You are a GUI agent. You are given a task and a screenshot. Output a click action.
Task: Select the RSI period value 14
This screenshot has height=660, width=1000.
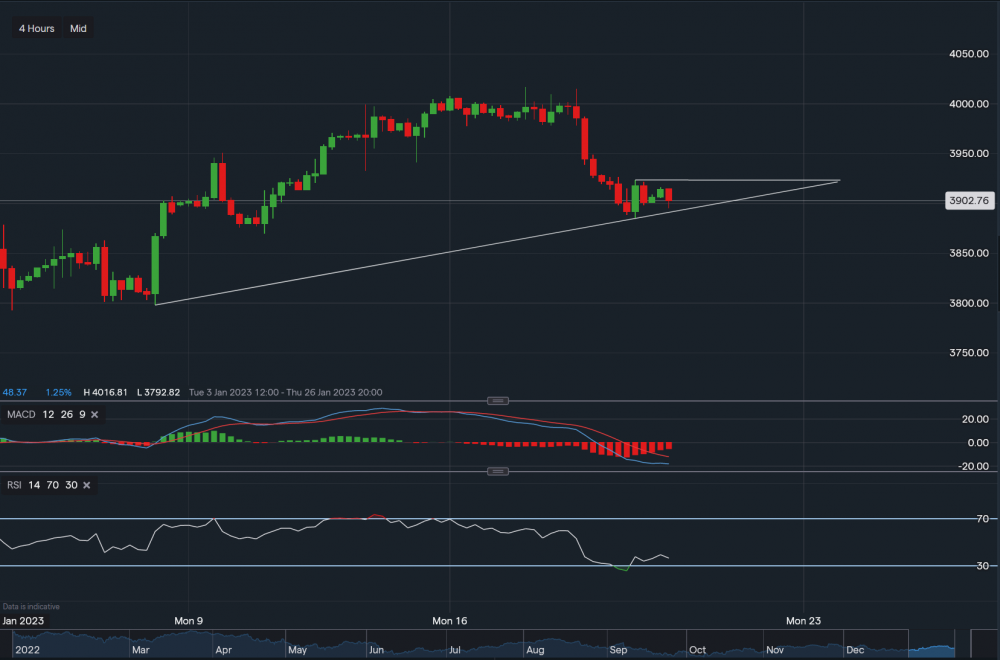click(34, 485)
